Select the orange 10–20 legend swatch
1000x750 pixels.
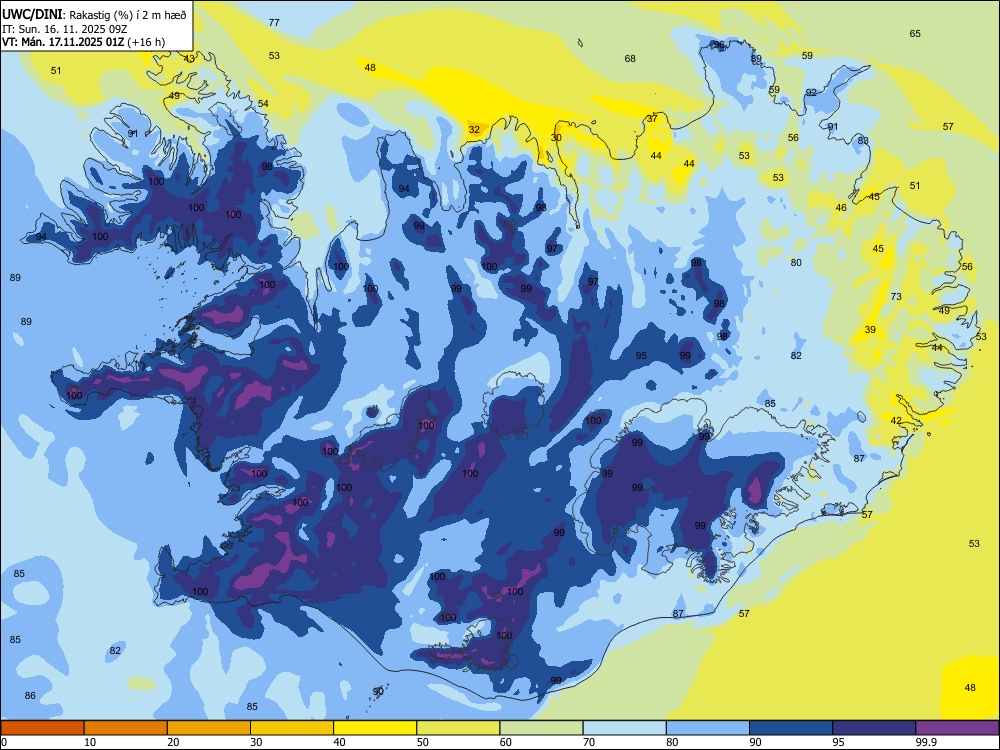click(x=126, y=728)
